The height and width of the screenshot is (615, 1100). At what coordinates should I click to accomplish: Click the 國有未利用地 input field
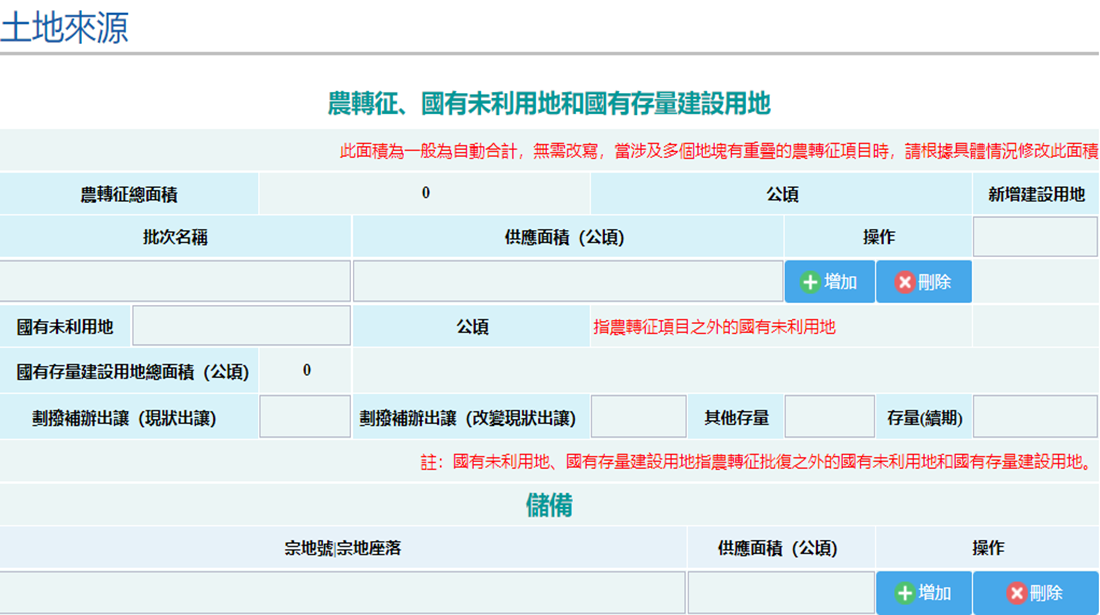coord(241,325)
